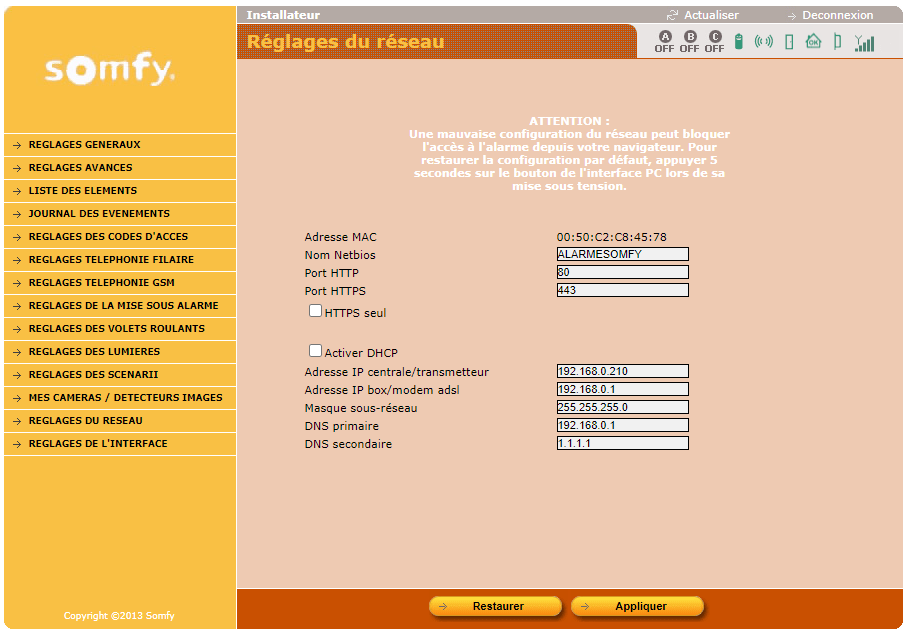Click the Adresse IP centrale/transmetteur field
This screenshot has height=638, width=910.
pos(623,372)
